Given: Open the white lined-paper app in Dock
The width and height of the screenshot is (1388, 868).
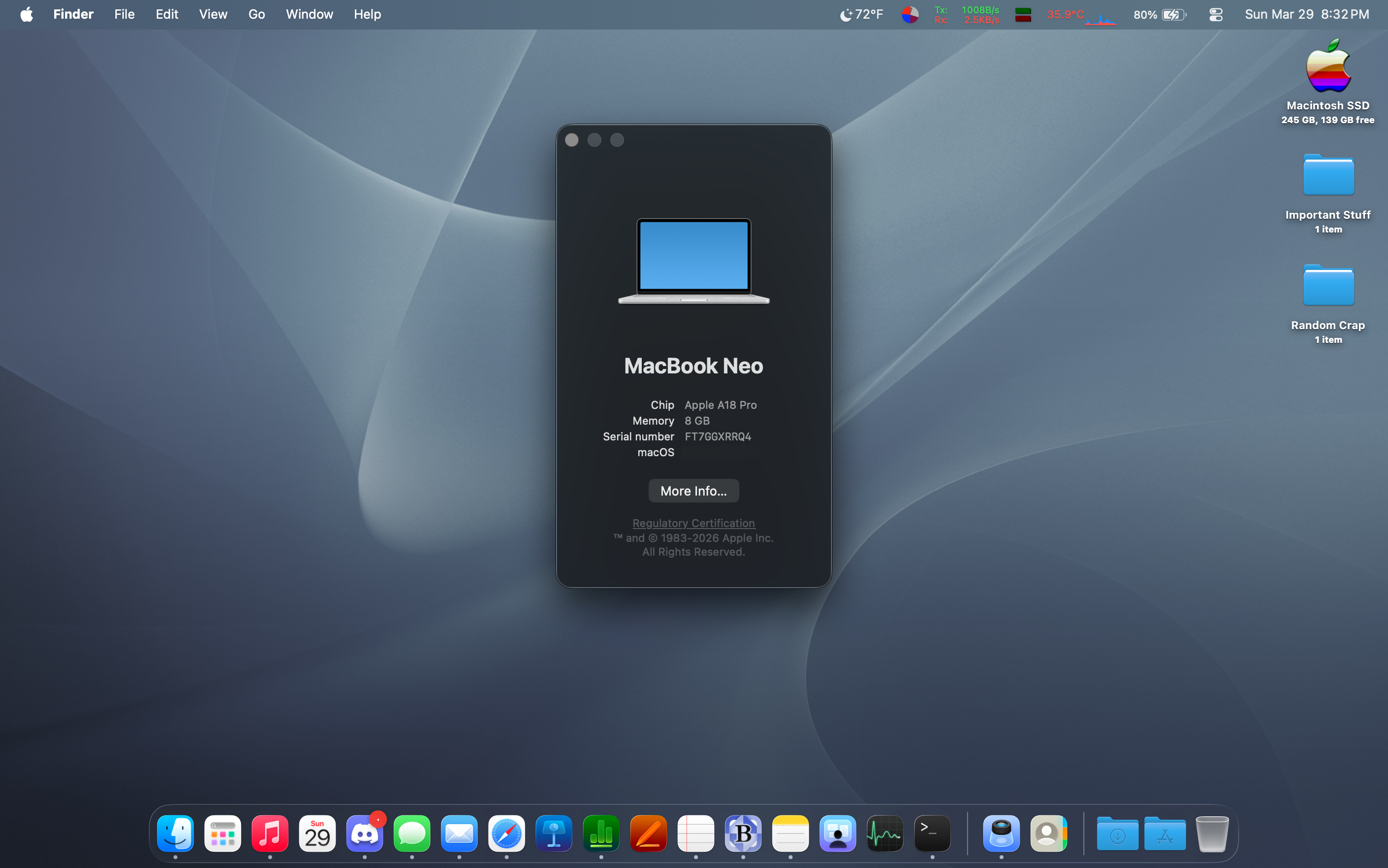Looking at the screenshot, I should (x=696, y=834).
